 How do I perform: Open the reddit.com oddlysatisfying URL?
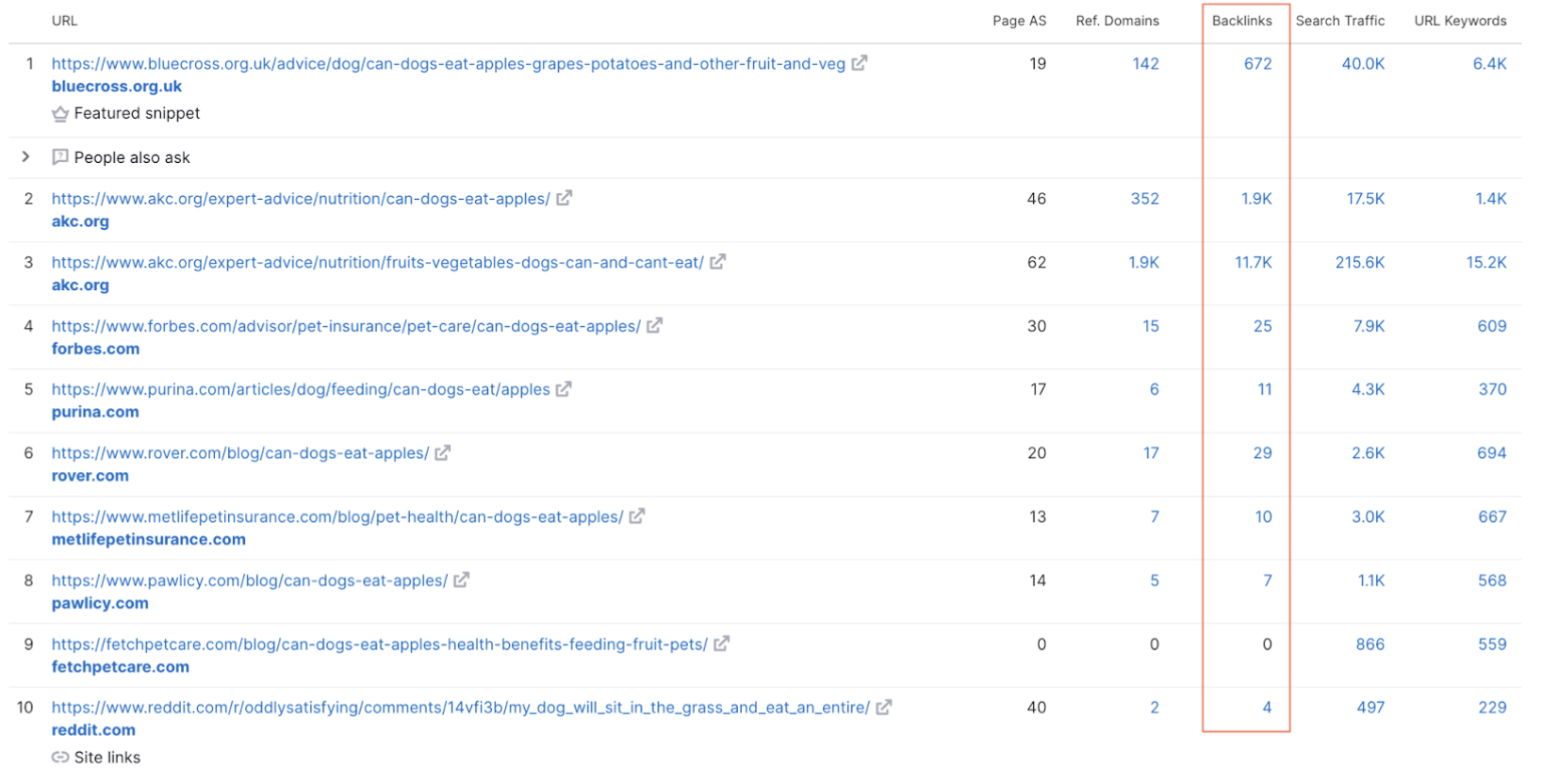click(461, 708)
